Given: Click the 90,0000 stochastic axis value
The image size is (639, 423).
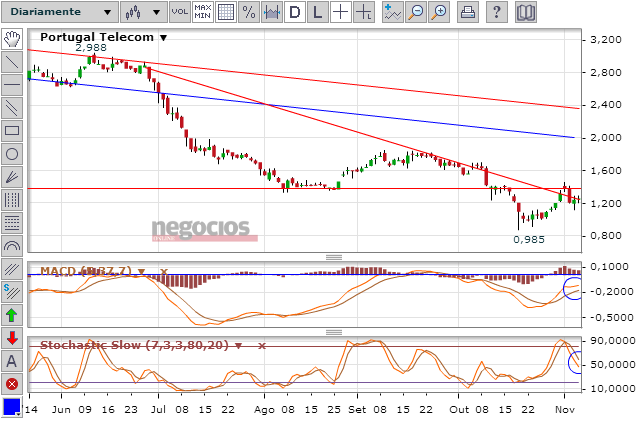Looking at the screenshot, I should [x=613, y=340].
